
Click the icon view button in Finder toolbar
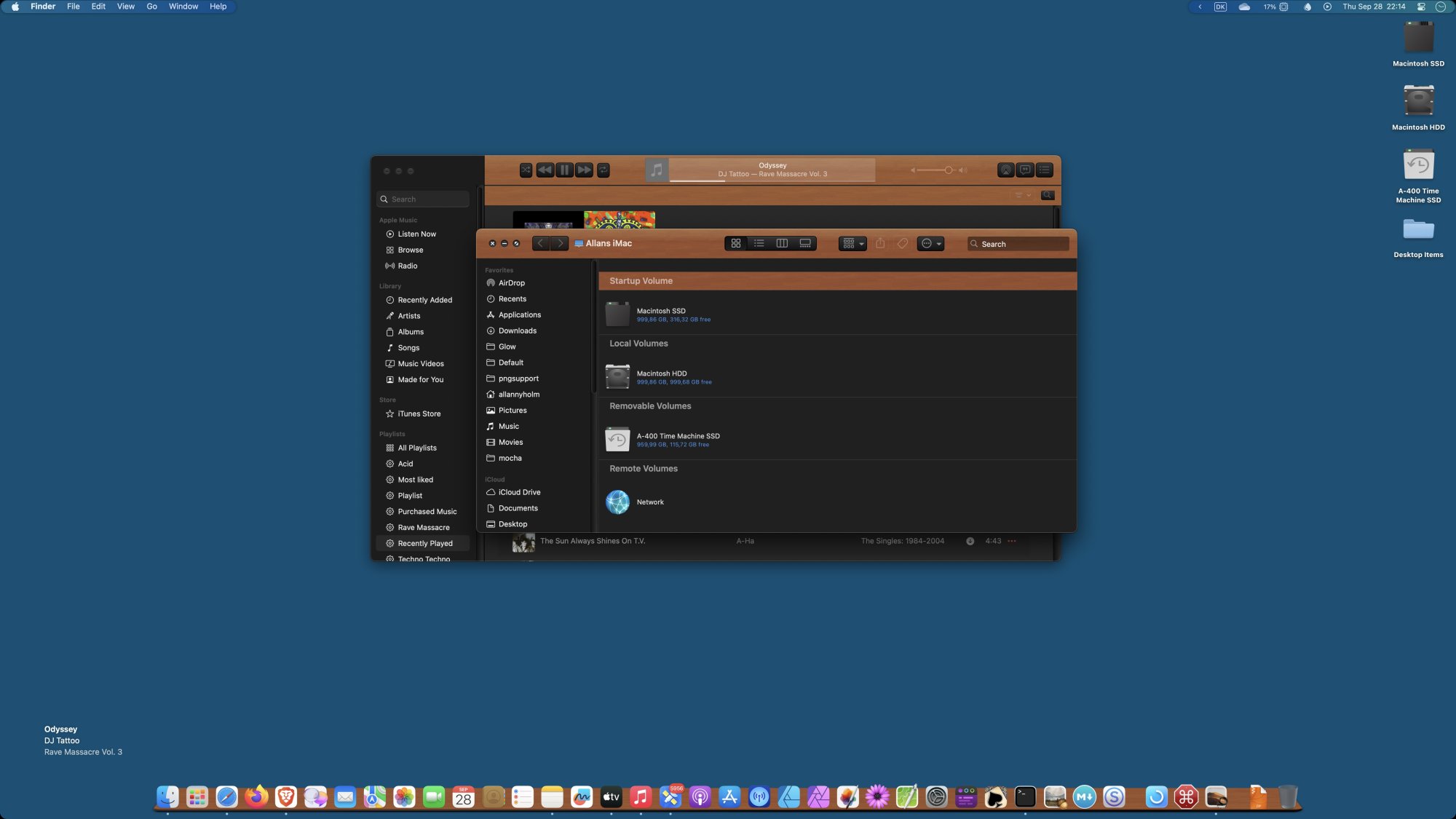pyautogui.click(x=737, y=245)
